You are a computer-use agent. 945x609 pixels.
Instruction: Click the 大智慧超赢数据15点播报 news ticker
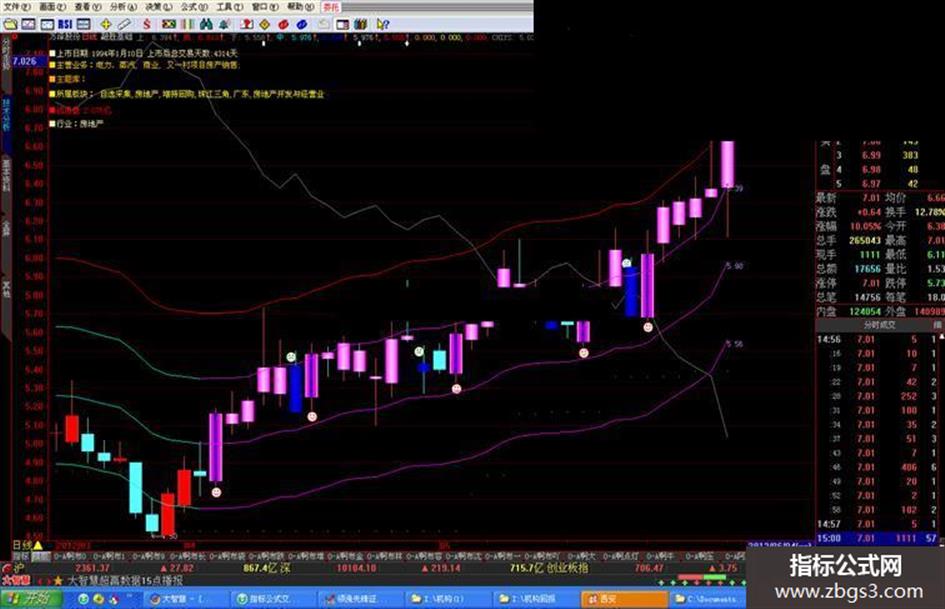125,581
